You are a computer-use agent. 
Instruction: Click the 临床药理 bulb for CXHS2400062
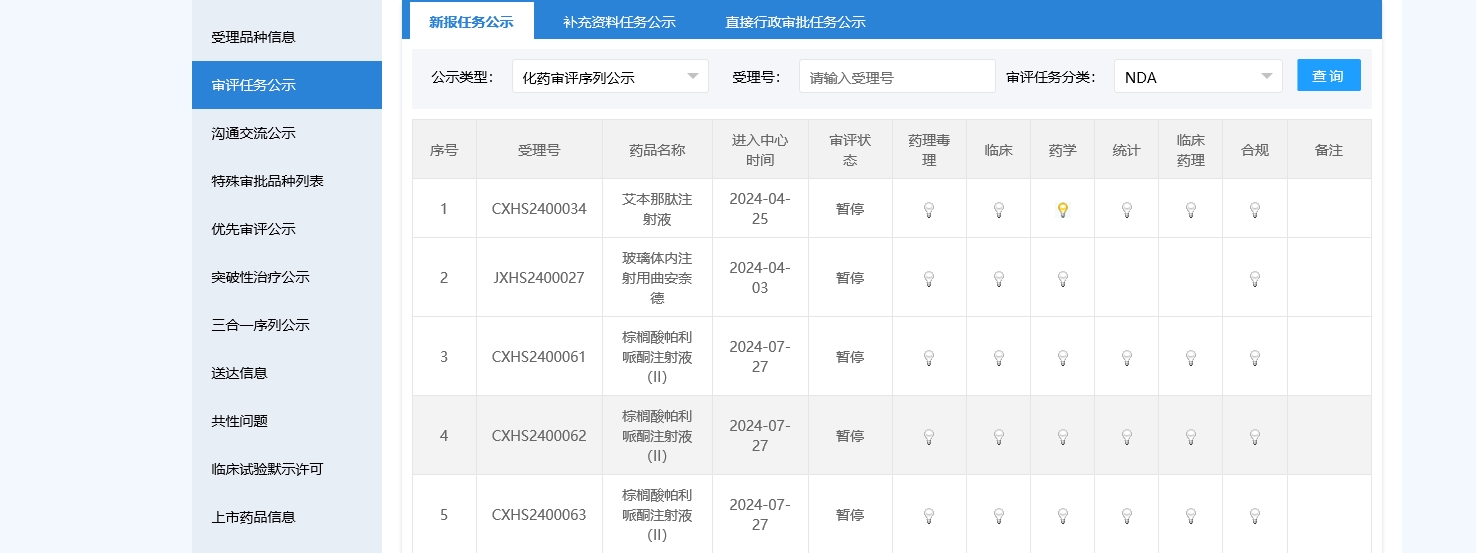click(1191, 437)
